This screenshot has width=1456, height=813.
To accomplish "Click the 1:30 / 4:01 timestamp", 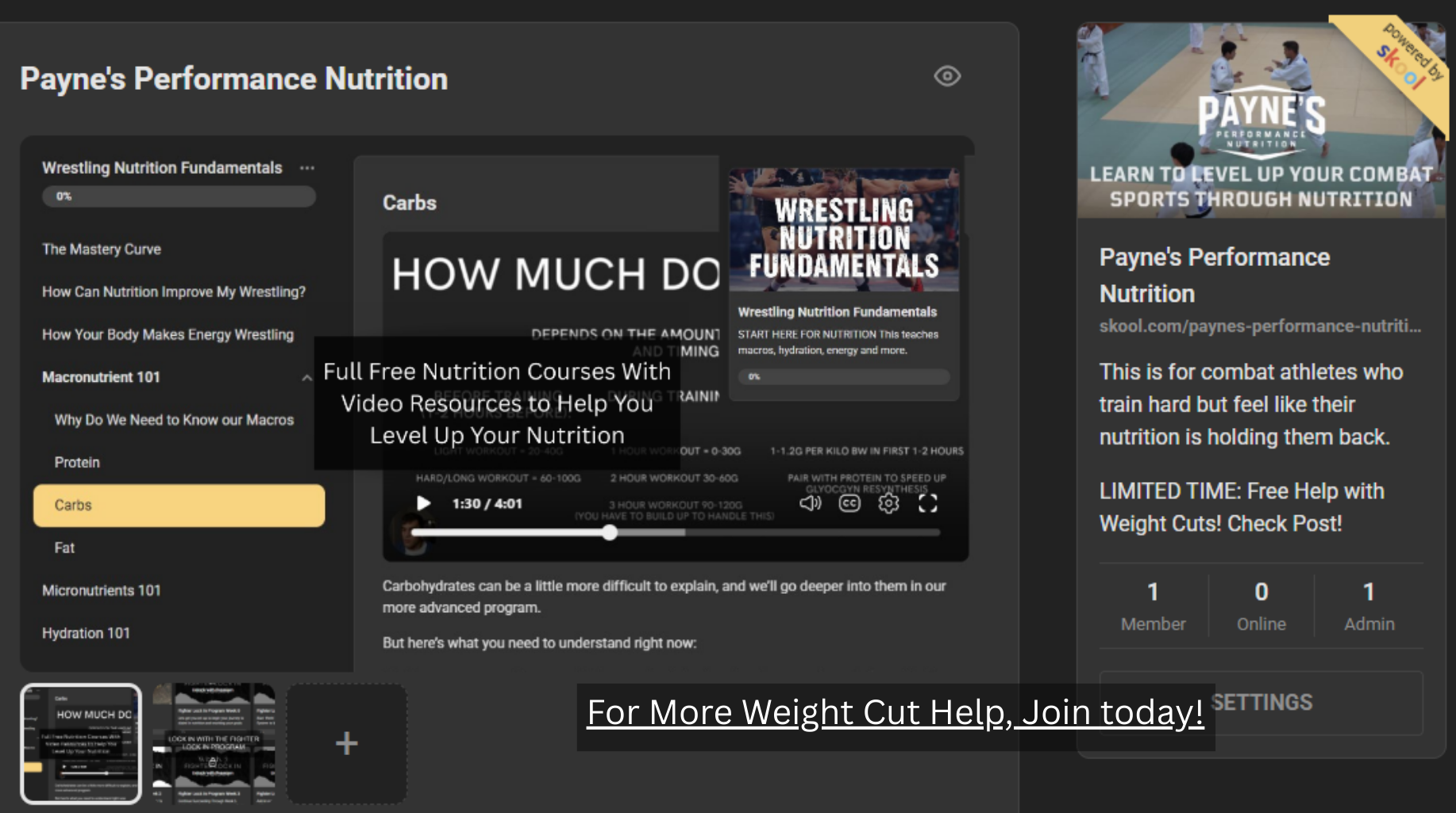I will coord(487,504).
